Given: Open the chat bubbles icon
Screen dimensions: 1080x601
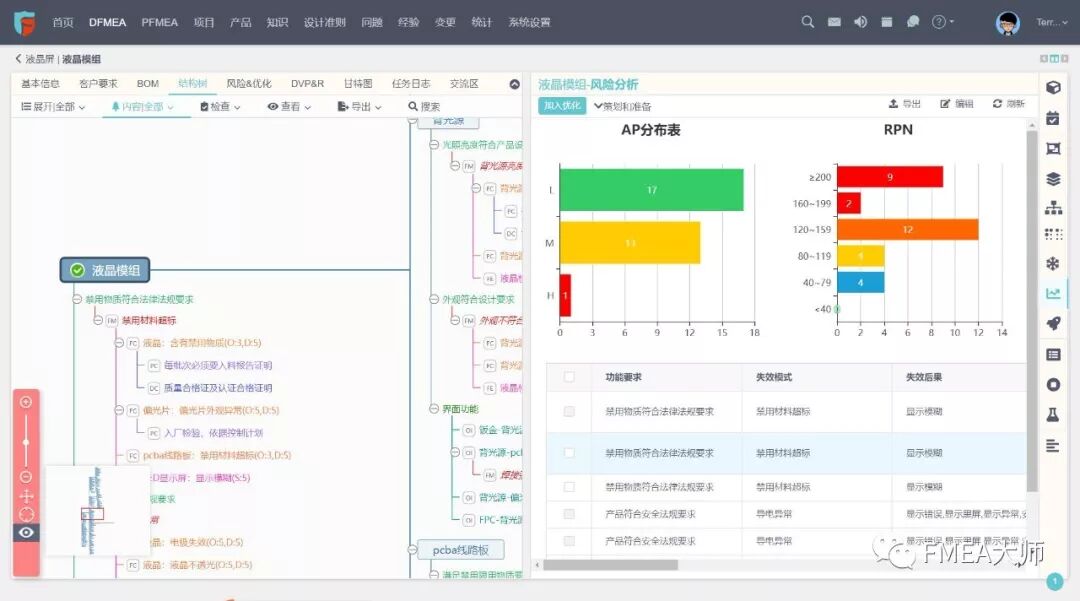Looking at the screenshot, I should [x=913, y=22].
